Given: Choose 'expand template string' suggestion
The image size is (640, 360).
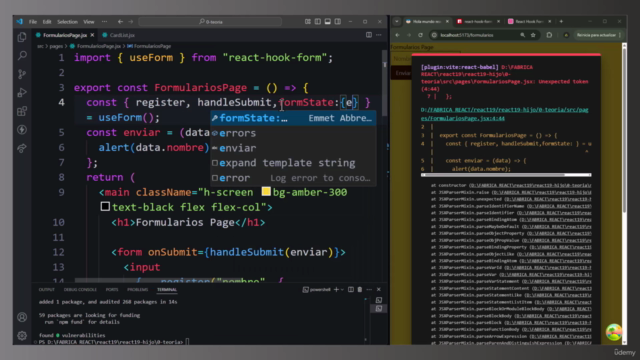Looking at the screenshot, I should click(293, 163).
